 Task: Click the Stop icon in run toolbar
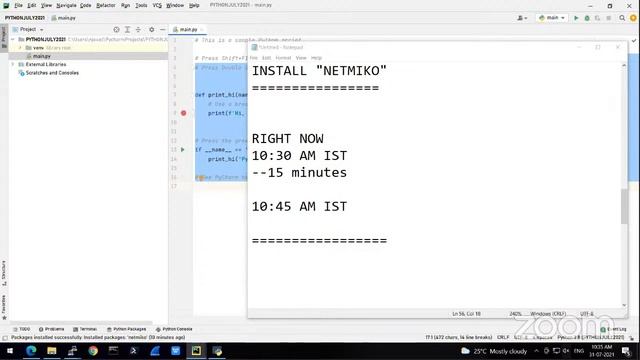click(x=609, y=18)
